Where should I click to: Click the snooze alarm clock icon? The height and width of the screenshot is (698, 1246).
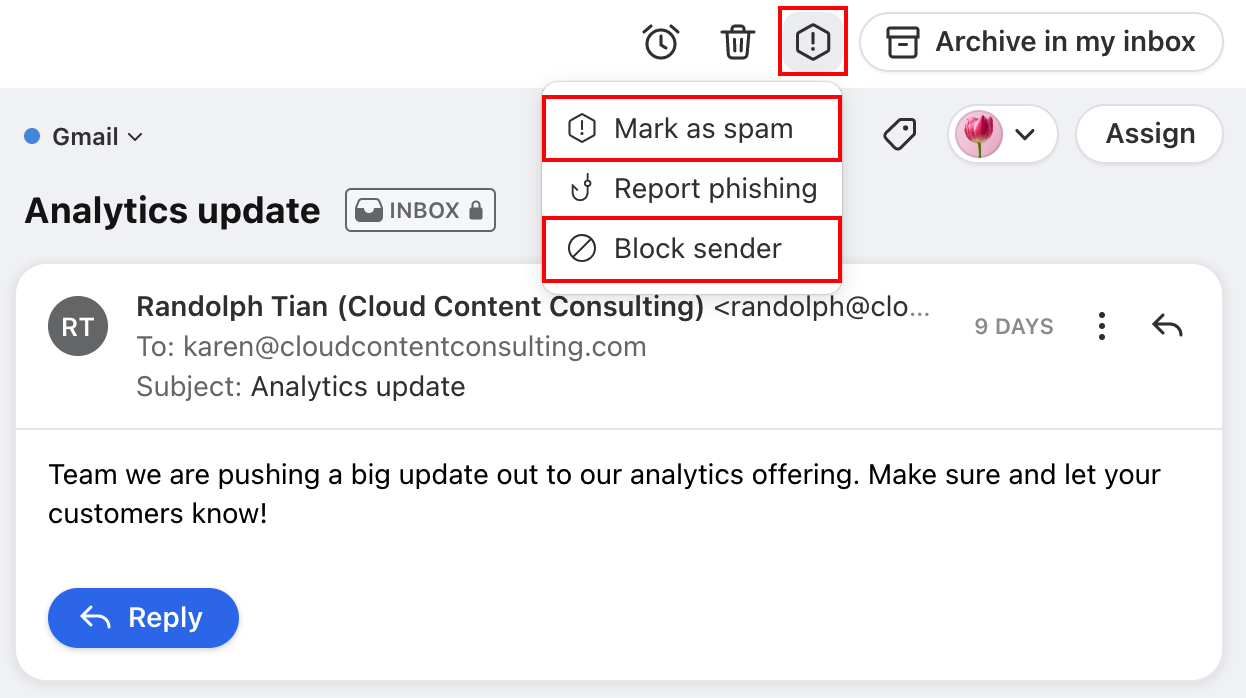661,42
